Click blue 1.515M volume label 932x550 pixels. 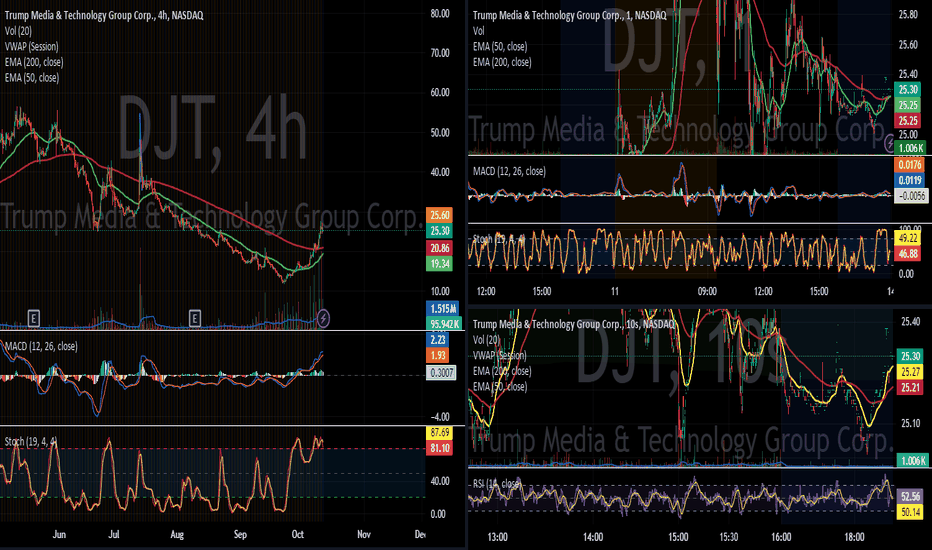[x=443, y=309]
